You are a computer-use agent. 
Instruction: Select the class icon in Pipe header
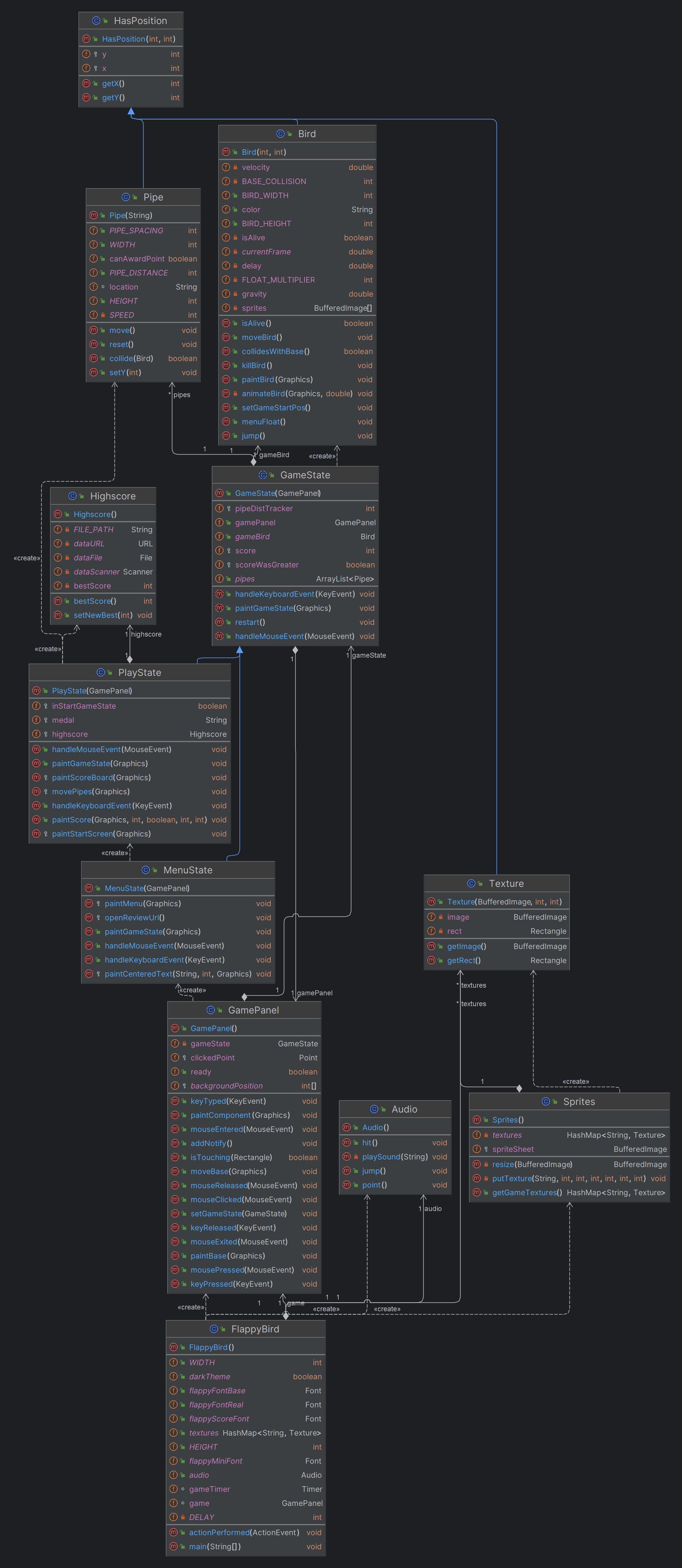point(126,197)
